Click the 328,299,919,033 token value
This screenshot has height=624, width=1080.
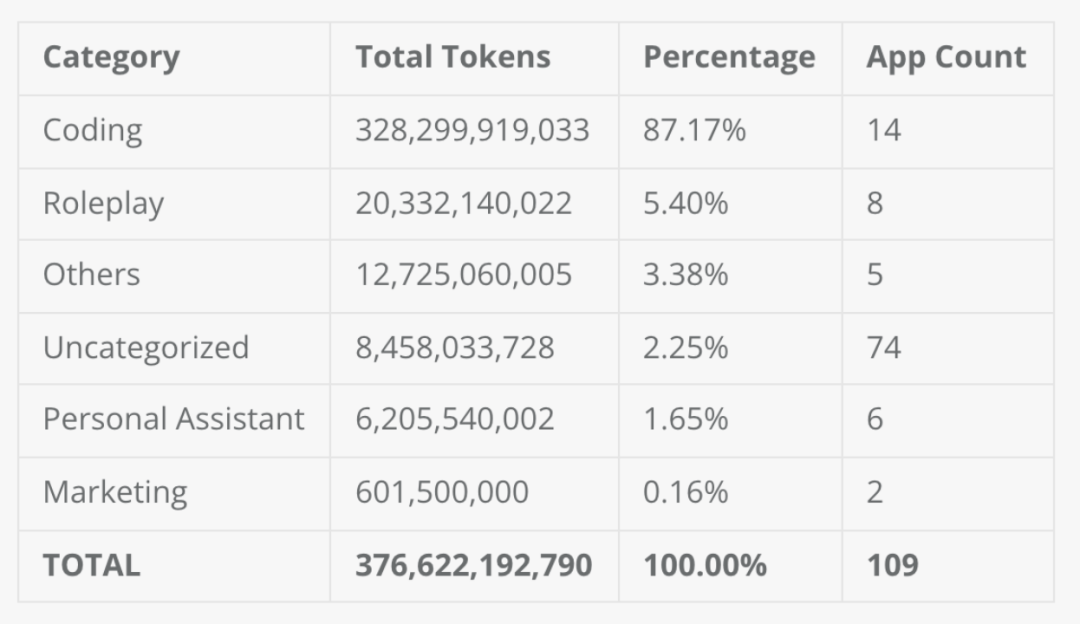tap(472, 131)
